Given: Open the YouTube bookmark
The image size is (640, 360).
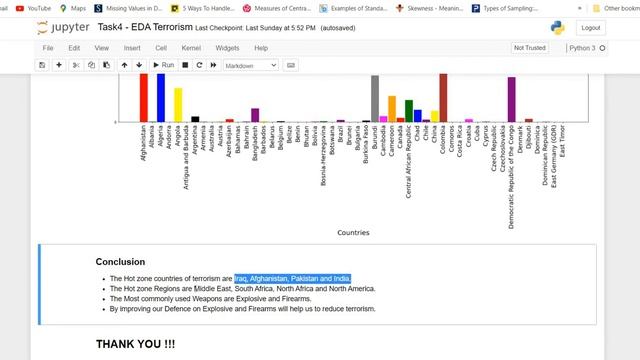Looking at the screenshot, I should (33, 8).
